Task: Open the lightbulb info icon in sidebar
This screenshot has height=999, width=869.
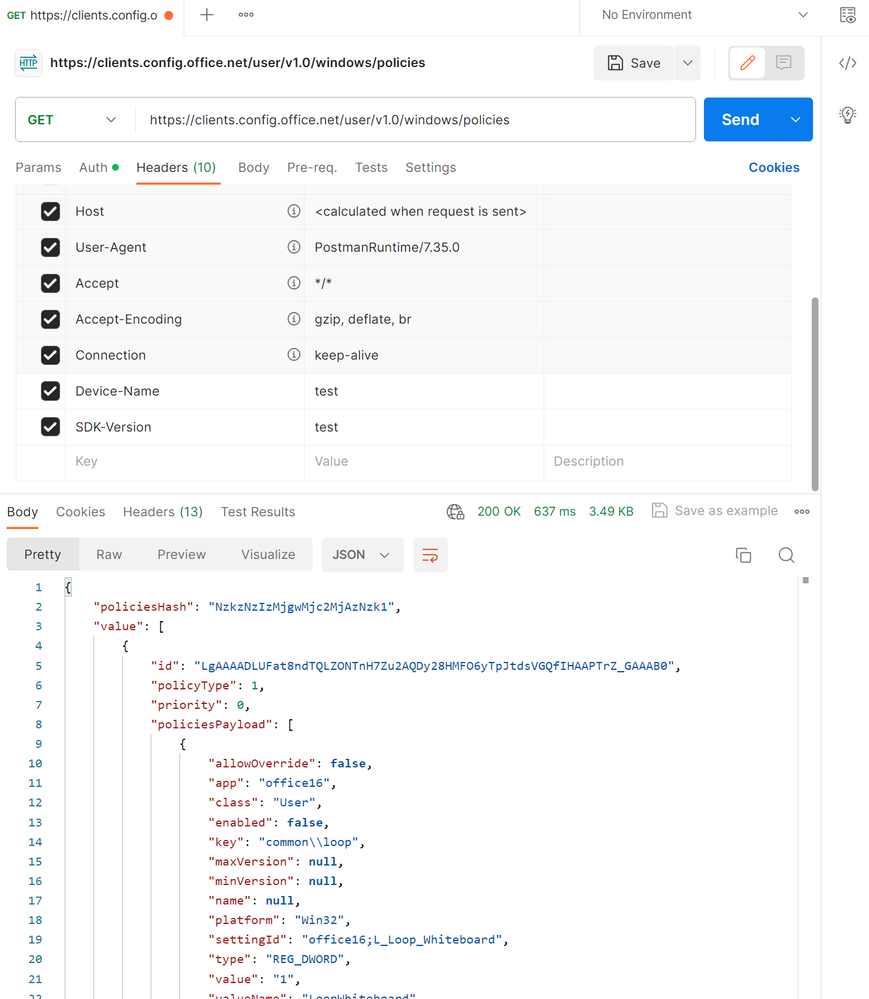Action: 847,114
